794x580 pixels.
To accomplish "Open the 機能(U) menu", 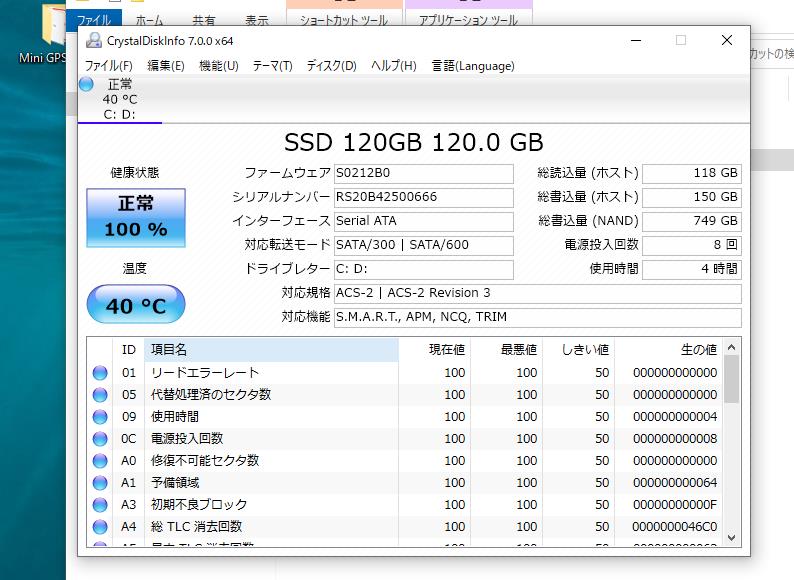I will [x=218, y=66].
